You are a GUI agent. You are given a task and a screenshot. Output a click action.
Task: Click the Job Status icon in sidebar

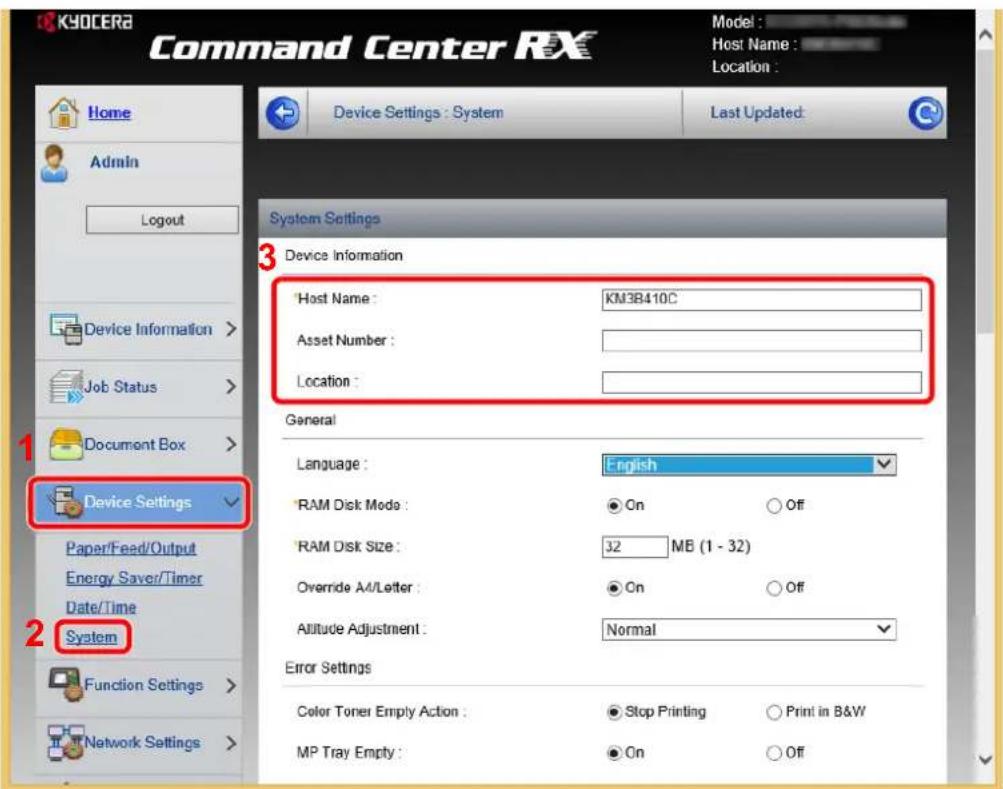[x=66, y=387]
